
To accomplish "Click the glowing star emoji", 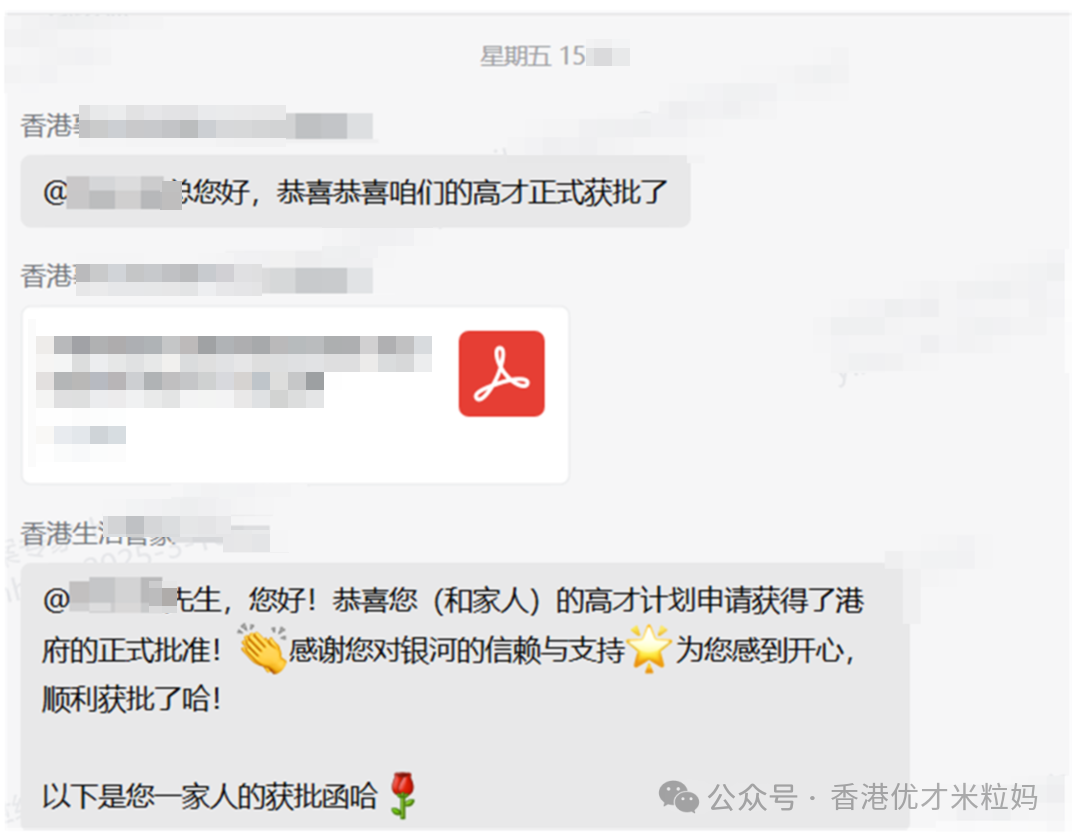I will (649, 648).
